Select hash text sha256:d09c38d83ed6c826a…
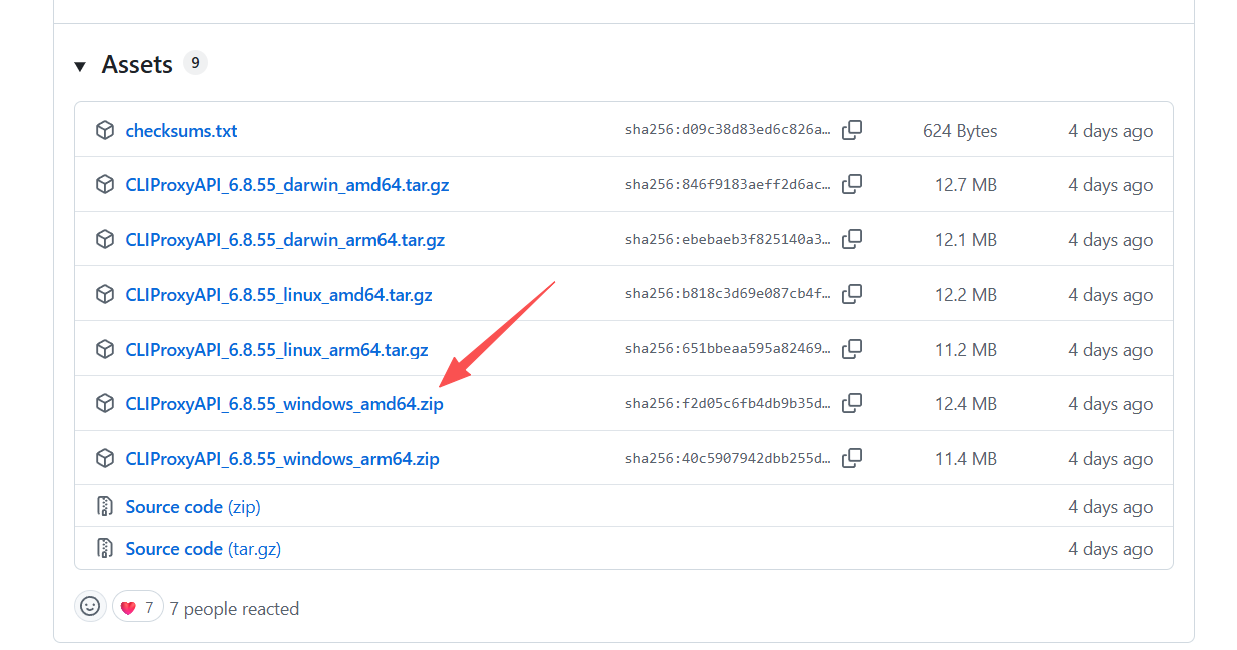This screenshot has height=650, width=1237. click(728, 131)
